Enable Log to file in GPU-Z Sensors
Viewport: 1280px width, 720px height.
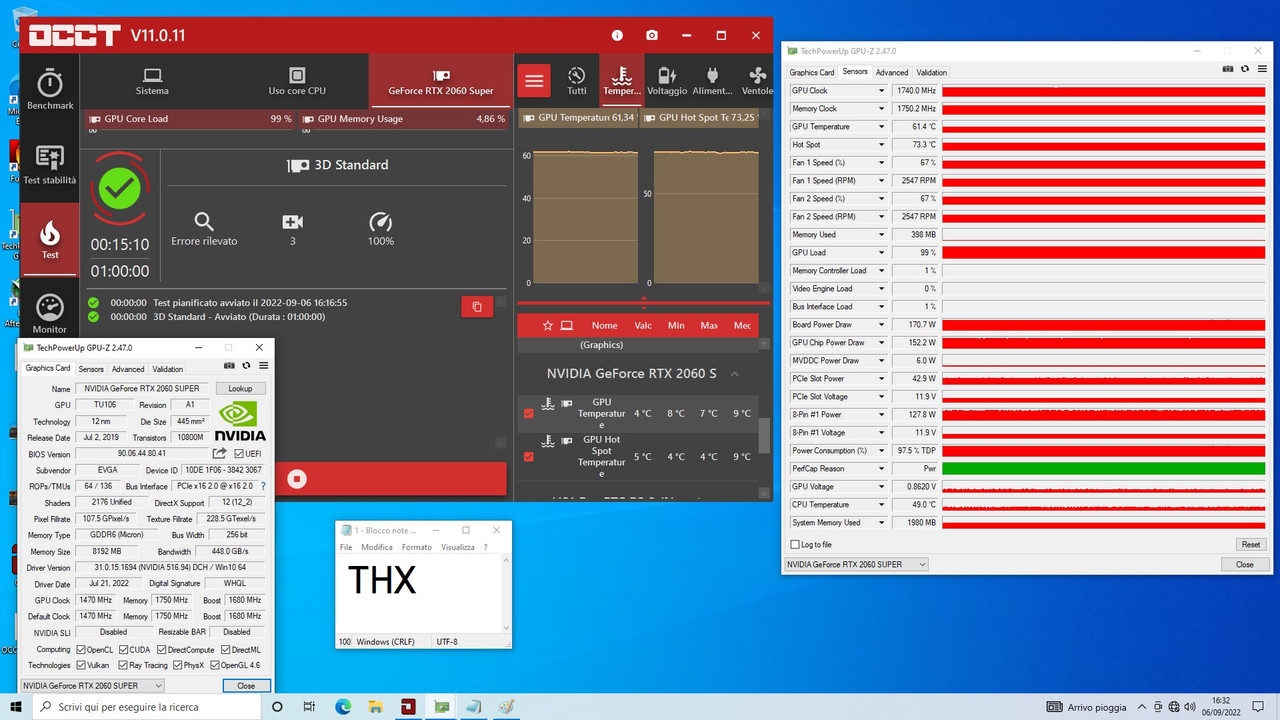(795, 545)
